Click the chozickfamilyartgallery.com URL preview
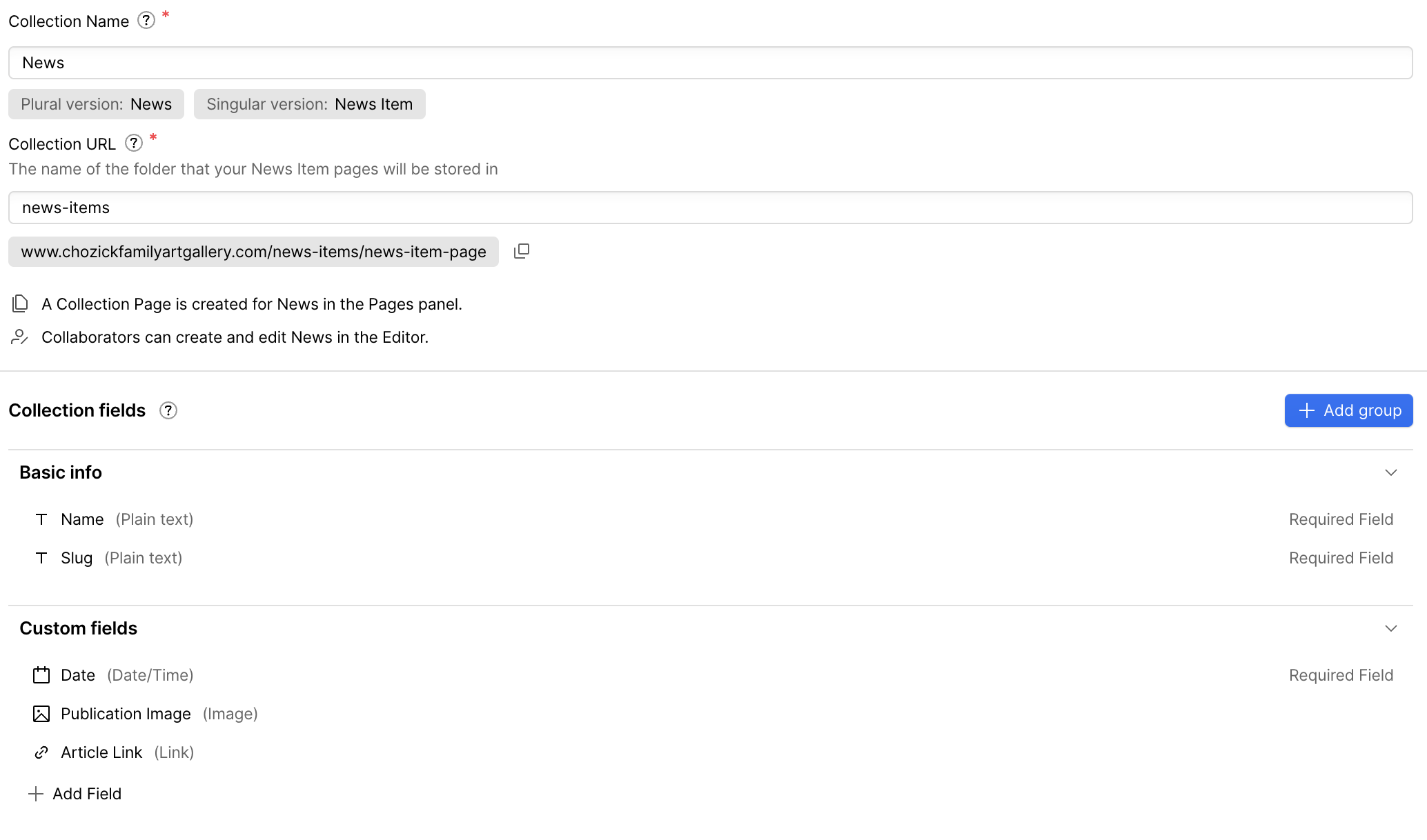Screen dimensions: 1427x840 [x=253, y=252]
